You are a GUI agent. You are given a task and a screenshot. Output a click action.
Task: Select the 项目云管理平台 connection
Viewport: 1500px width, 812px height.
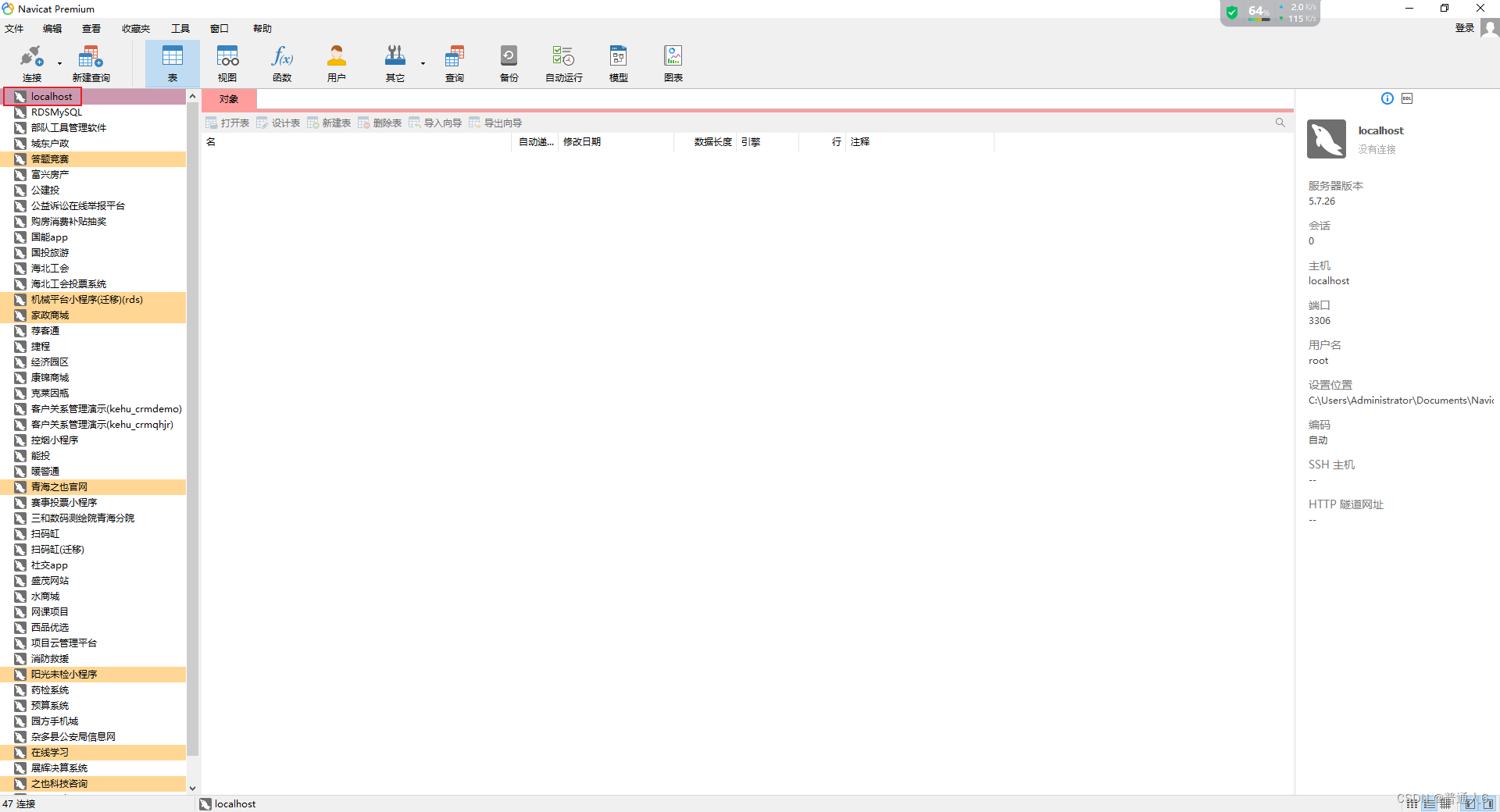[x=94, y=643]
